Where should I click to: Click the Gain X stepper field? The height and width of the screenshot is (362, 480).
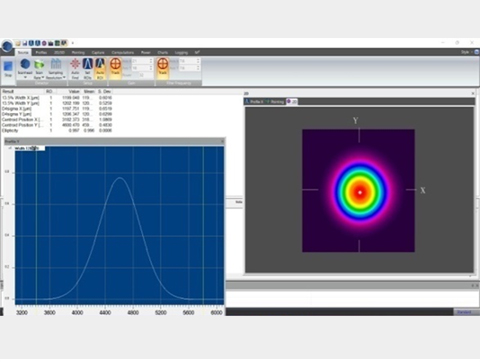pyautogui.click(x=142, y=61)
